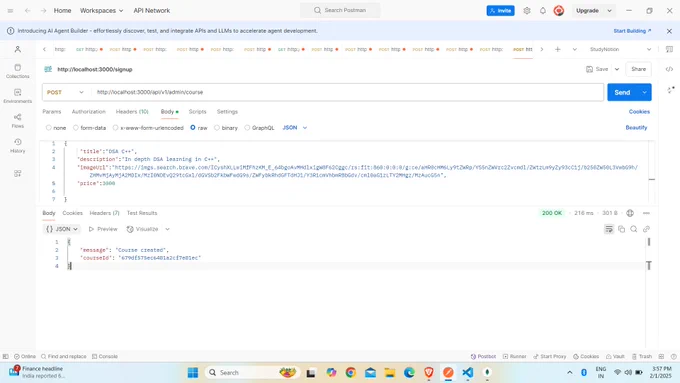Open the tabs overflow chevron

tap(574, 49)
